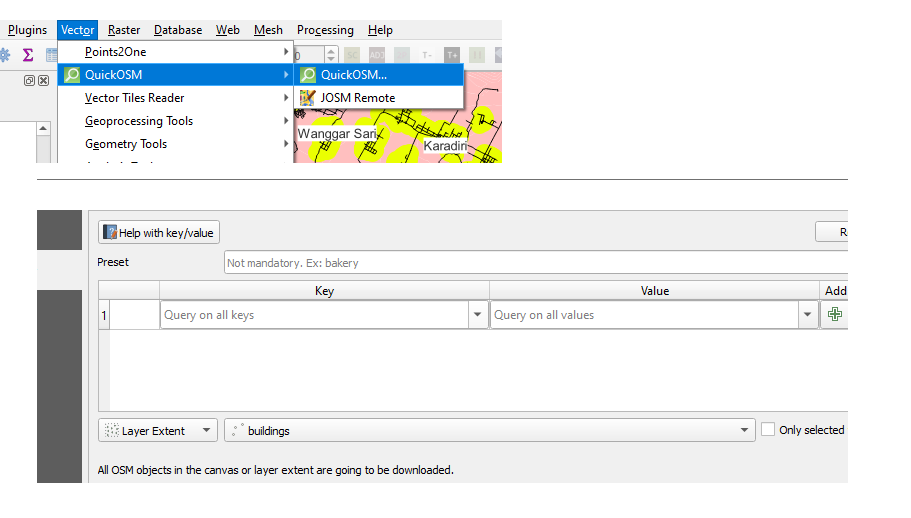Click the SC toolbar icon
Image resolution: width=911 pixels, height=518 pixels.
(352, 55)
